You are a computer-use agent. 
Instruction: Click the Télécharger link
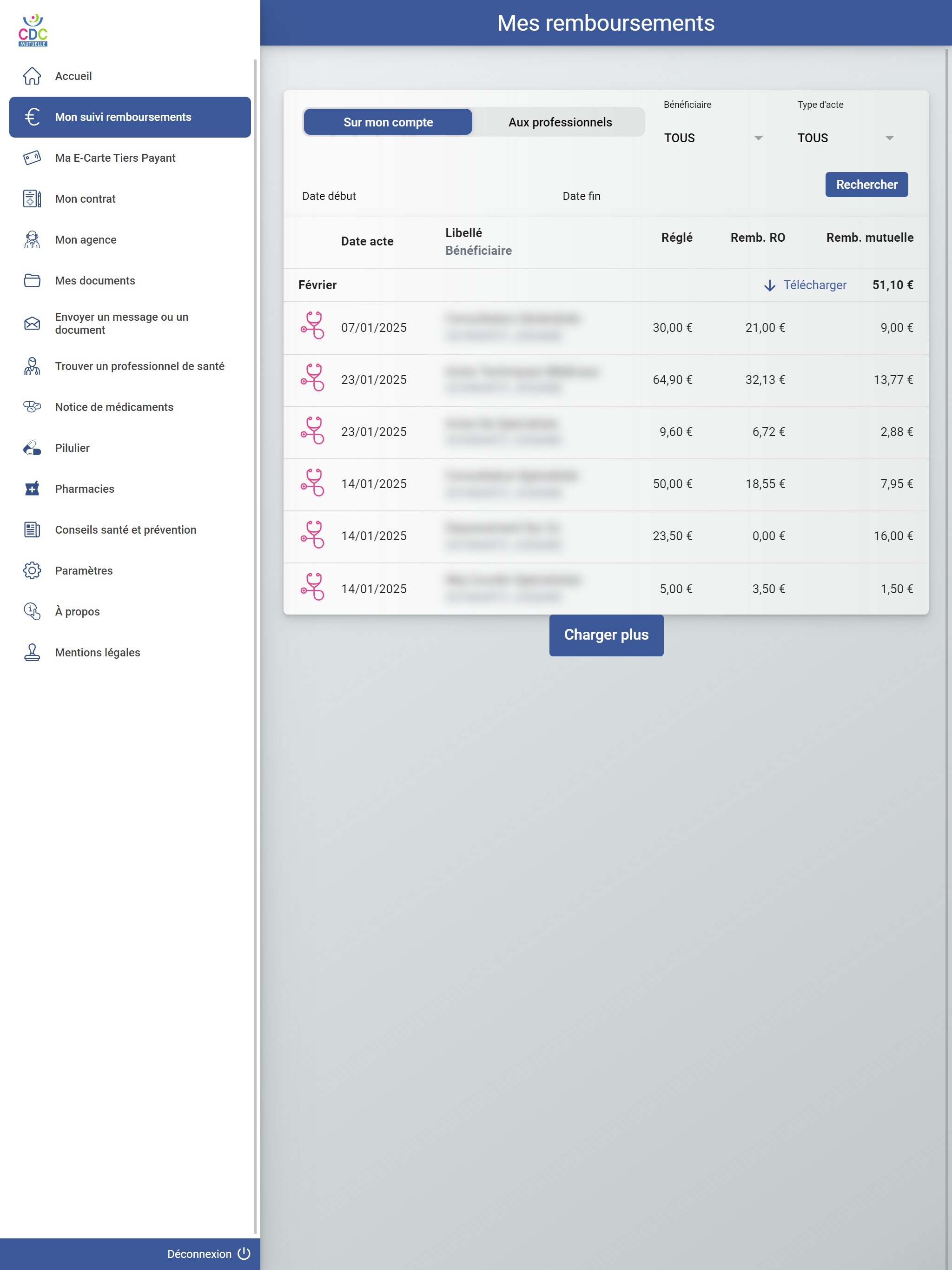pos(815,285)
